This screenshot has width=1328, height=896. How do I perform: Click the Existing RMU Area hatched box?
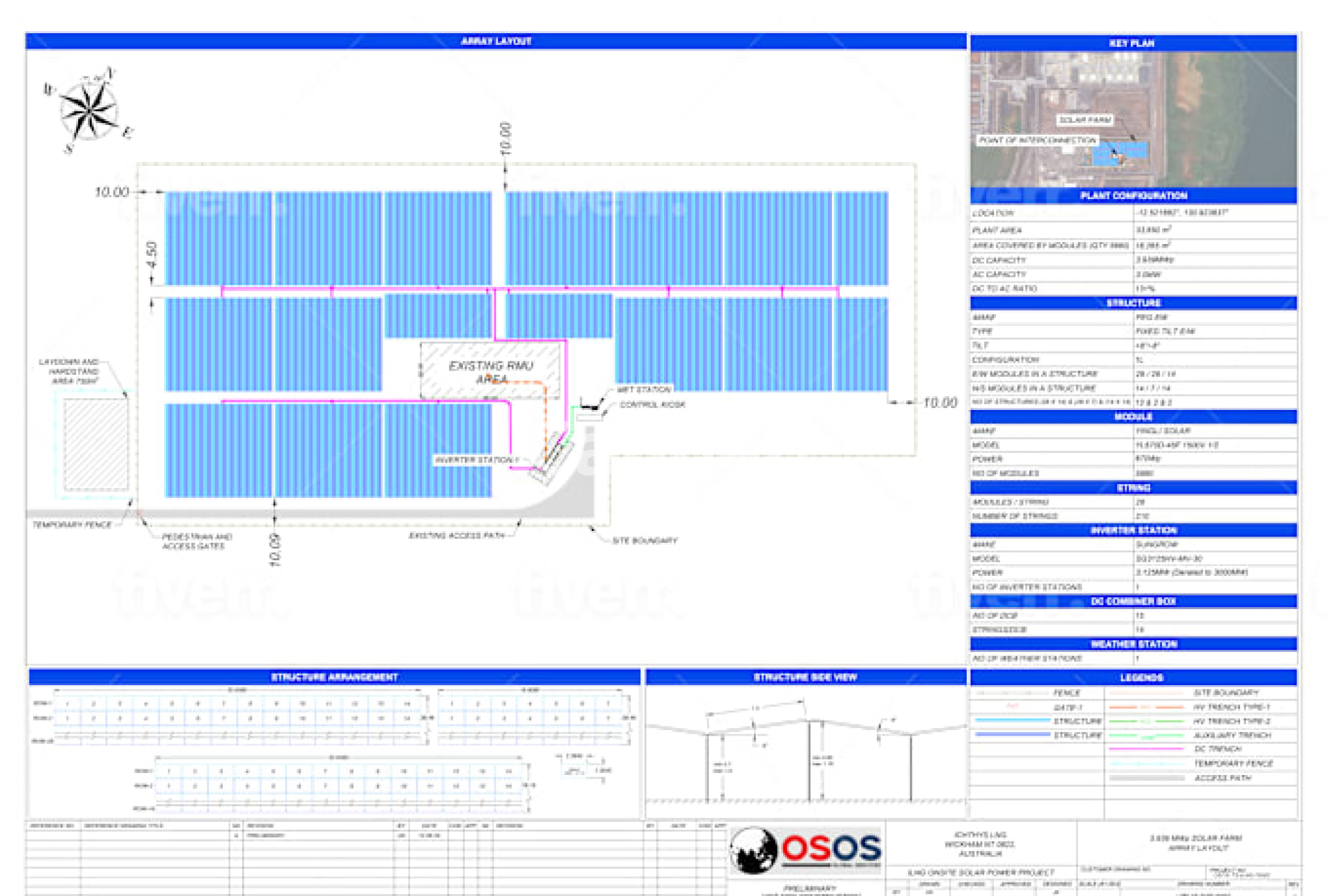coord(490,371)
